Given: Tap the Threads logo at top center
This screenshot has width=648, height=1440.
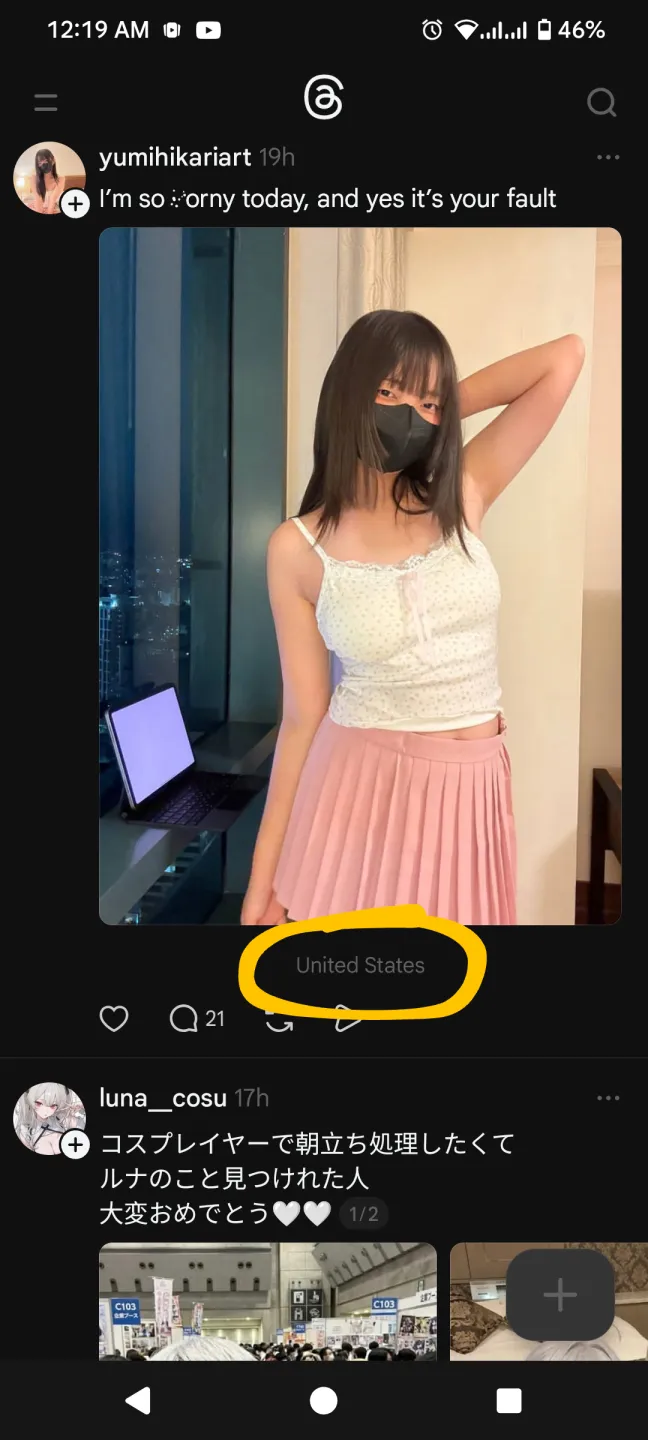Looking at the screenshot, I should pos(324,99).
